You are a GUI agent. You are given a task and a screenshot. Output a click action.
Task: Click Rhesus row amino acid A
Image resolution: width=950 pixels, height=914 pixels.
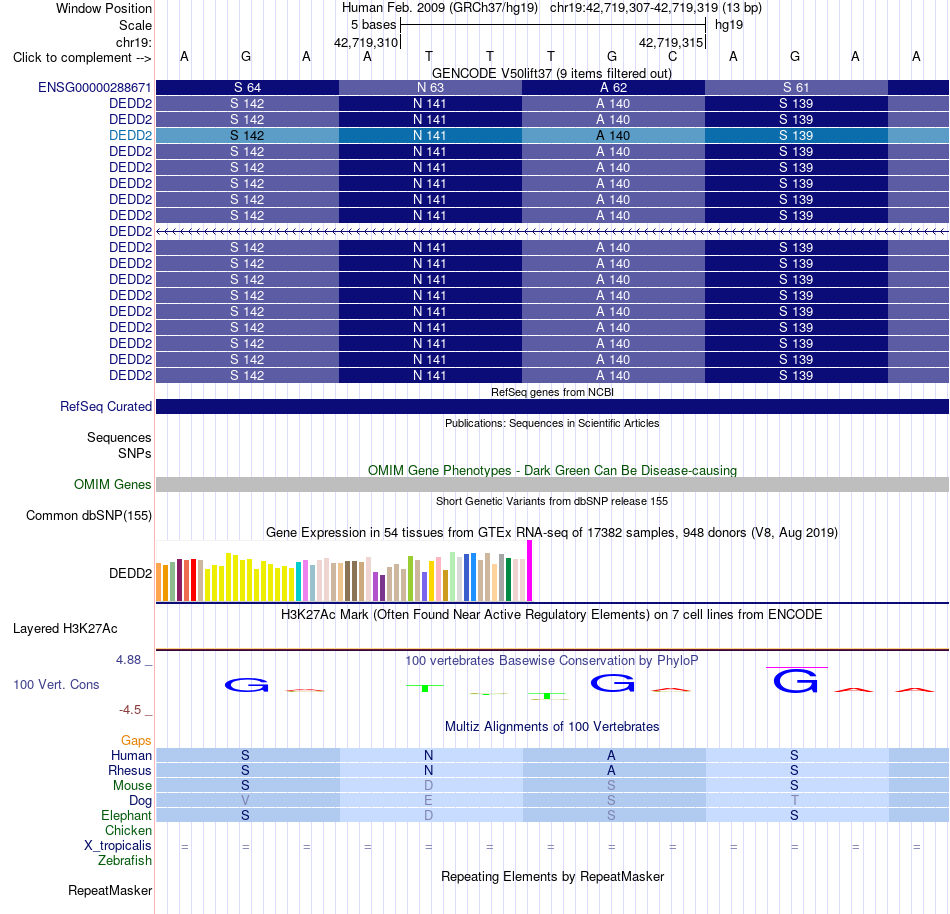611,770
